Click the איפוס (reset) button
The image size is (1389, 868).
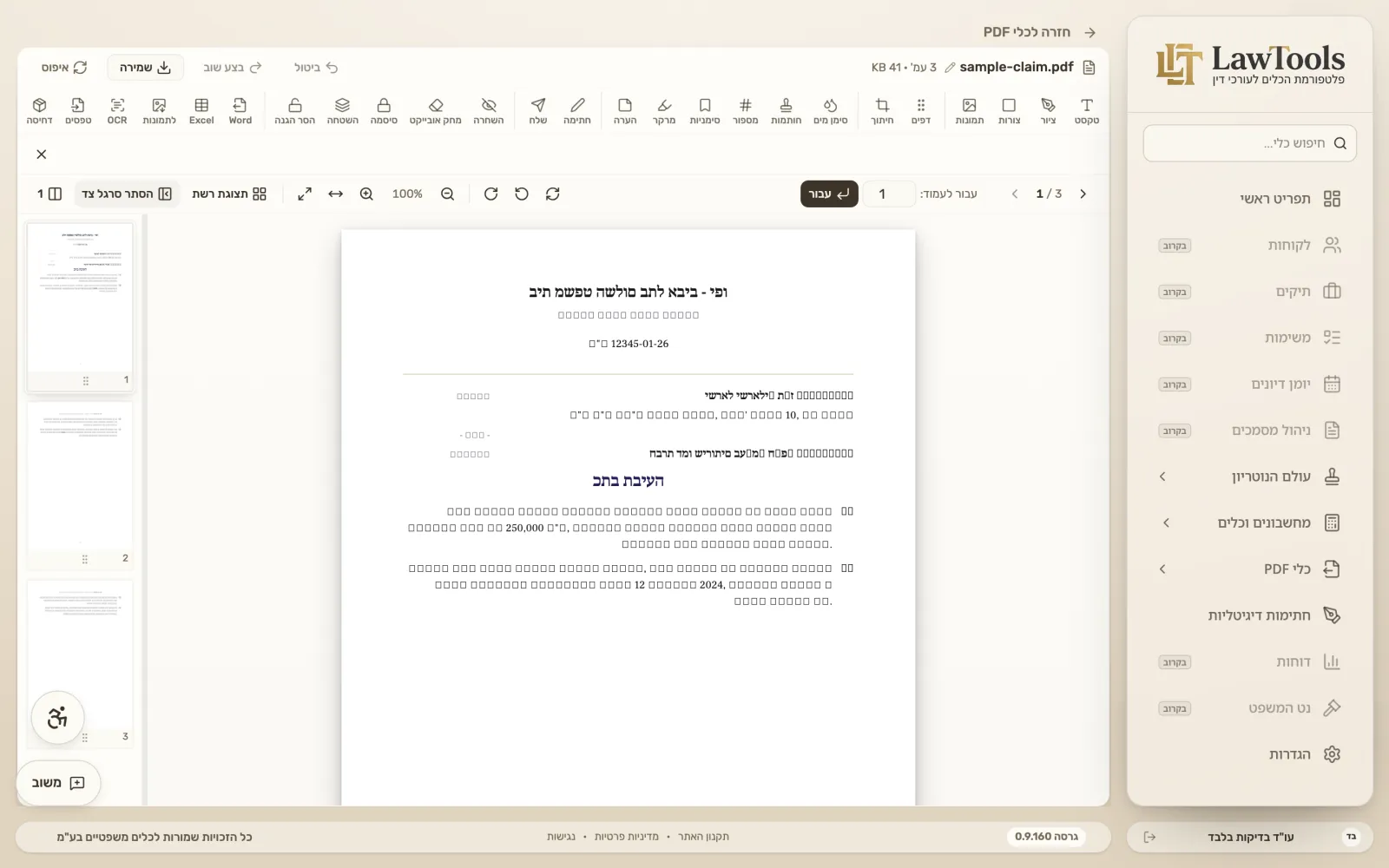[x=64, y=67]
